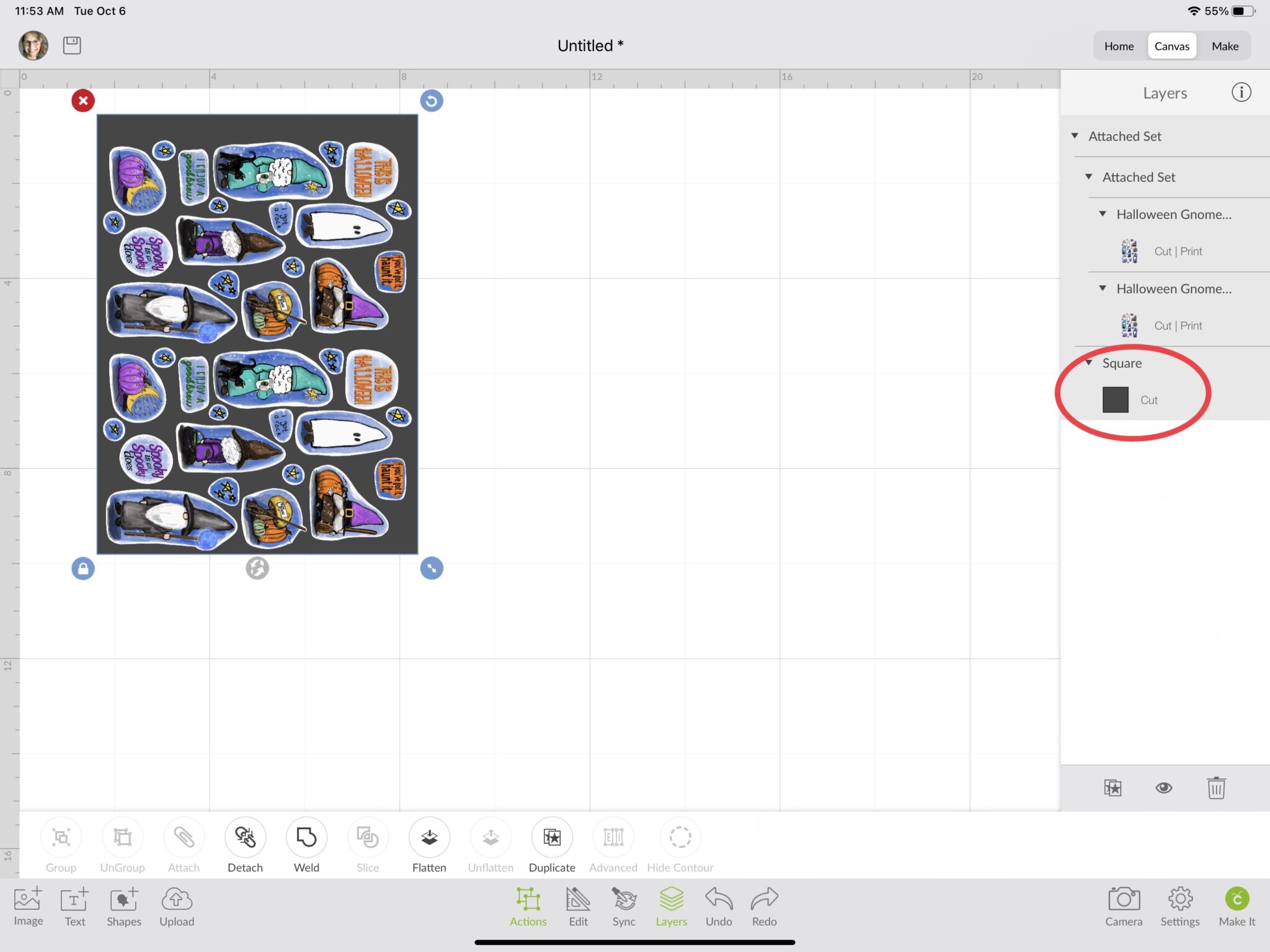This screenshot has width=1270, height=952.
Task: Delete selection with red X handle
Action: coord(83,100)
